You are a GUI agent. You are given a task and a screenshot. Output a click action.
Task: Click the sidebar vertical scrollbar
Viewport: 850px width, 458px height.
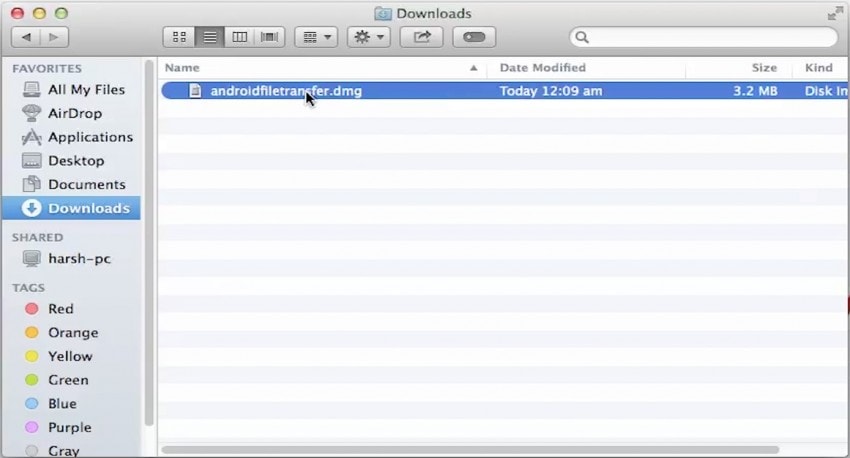149,244
